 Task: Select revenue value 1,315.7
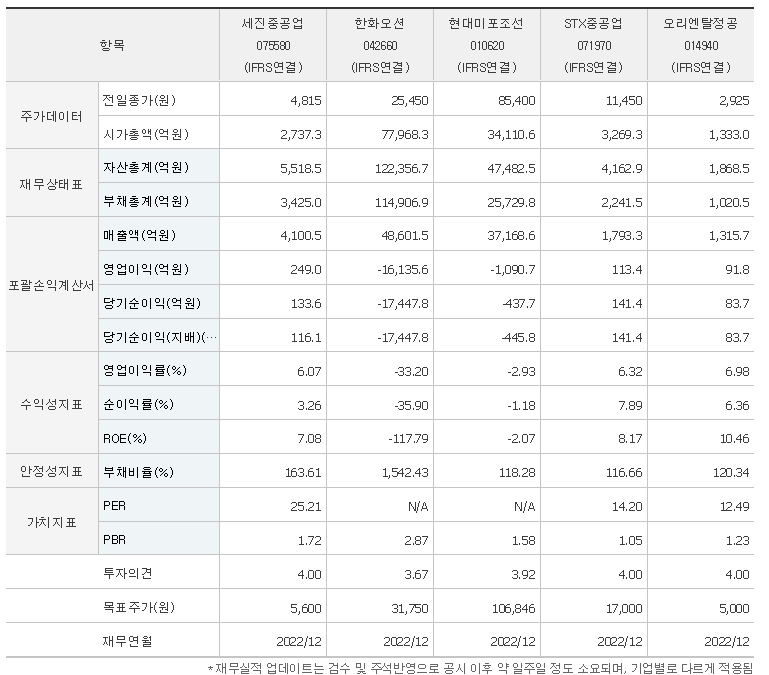tap(729, 235)
